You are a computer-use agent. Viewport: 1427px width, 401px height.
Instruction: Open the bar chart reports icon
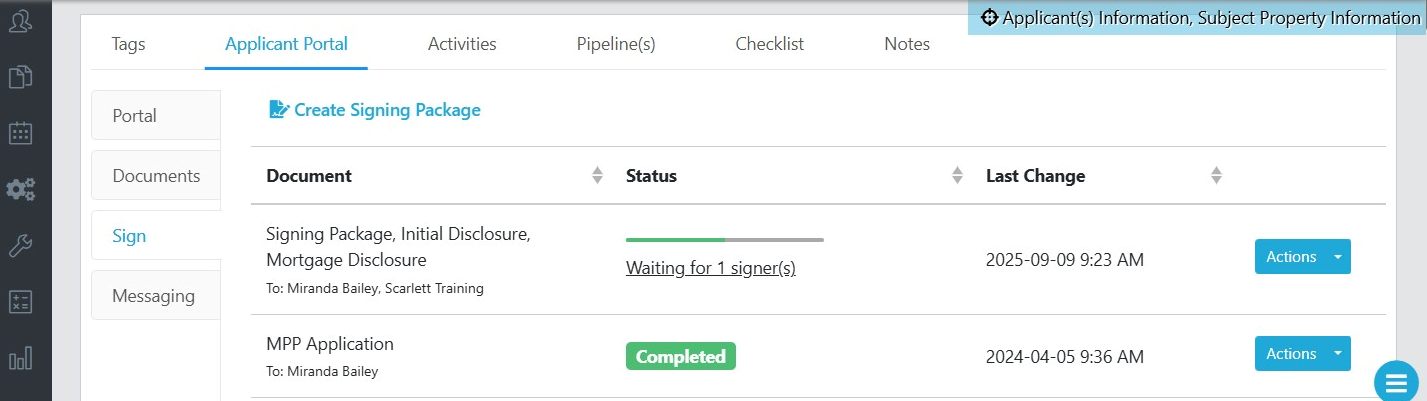[x=21, y=358]
